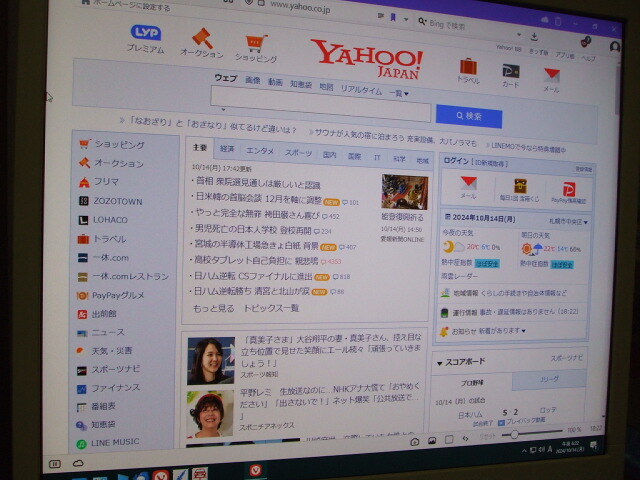640x480 pixels.
Task: Select the 主要 news tab
Action: point(200,147)
